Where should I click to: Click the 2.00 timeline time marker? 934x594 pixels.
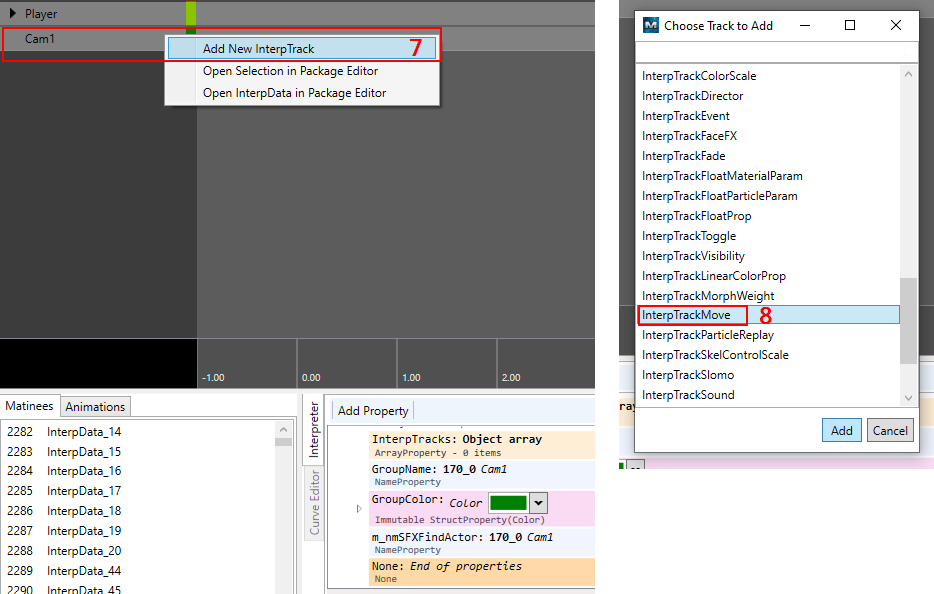pyautogui.click(x=511, y=378)
